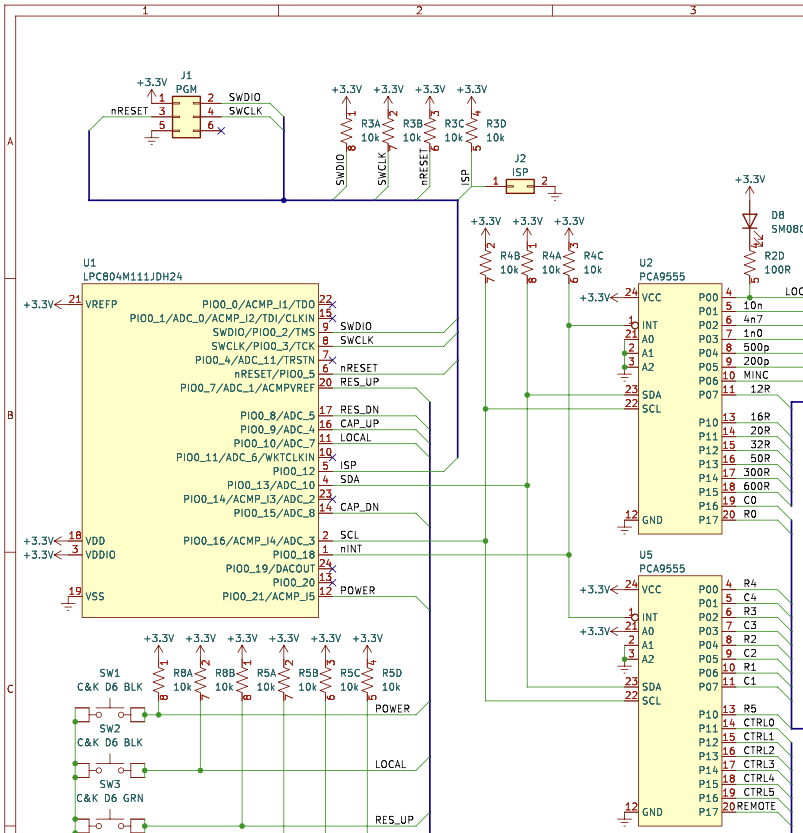
Task: Select the R8B resistor symbol
Action: coord(201,681)
